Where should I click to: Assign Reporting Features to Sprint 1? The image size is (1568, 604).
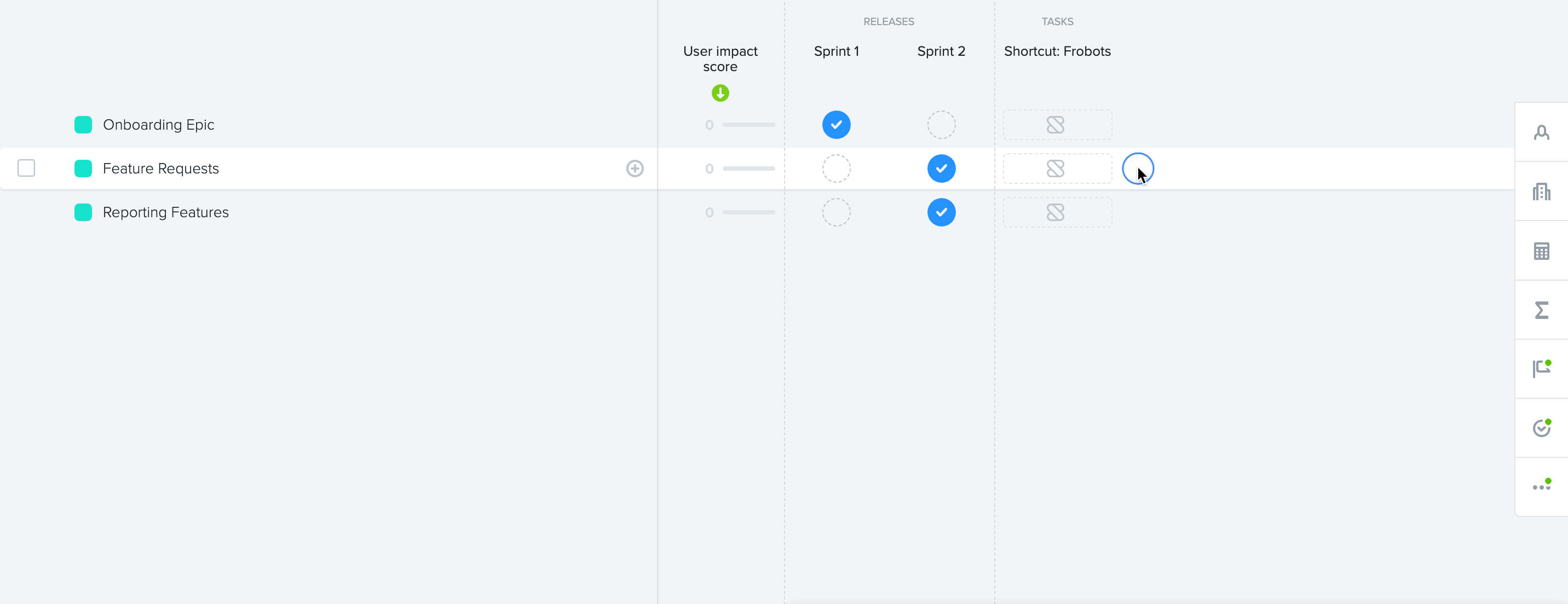click(x=837, y=212)
